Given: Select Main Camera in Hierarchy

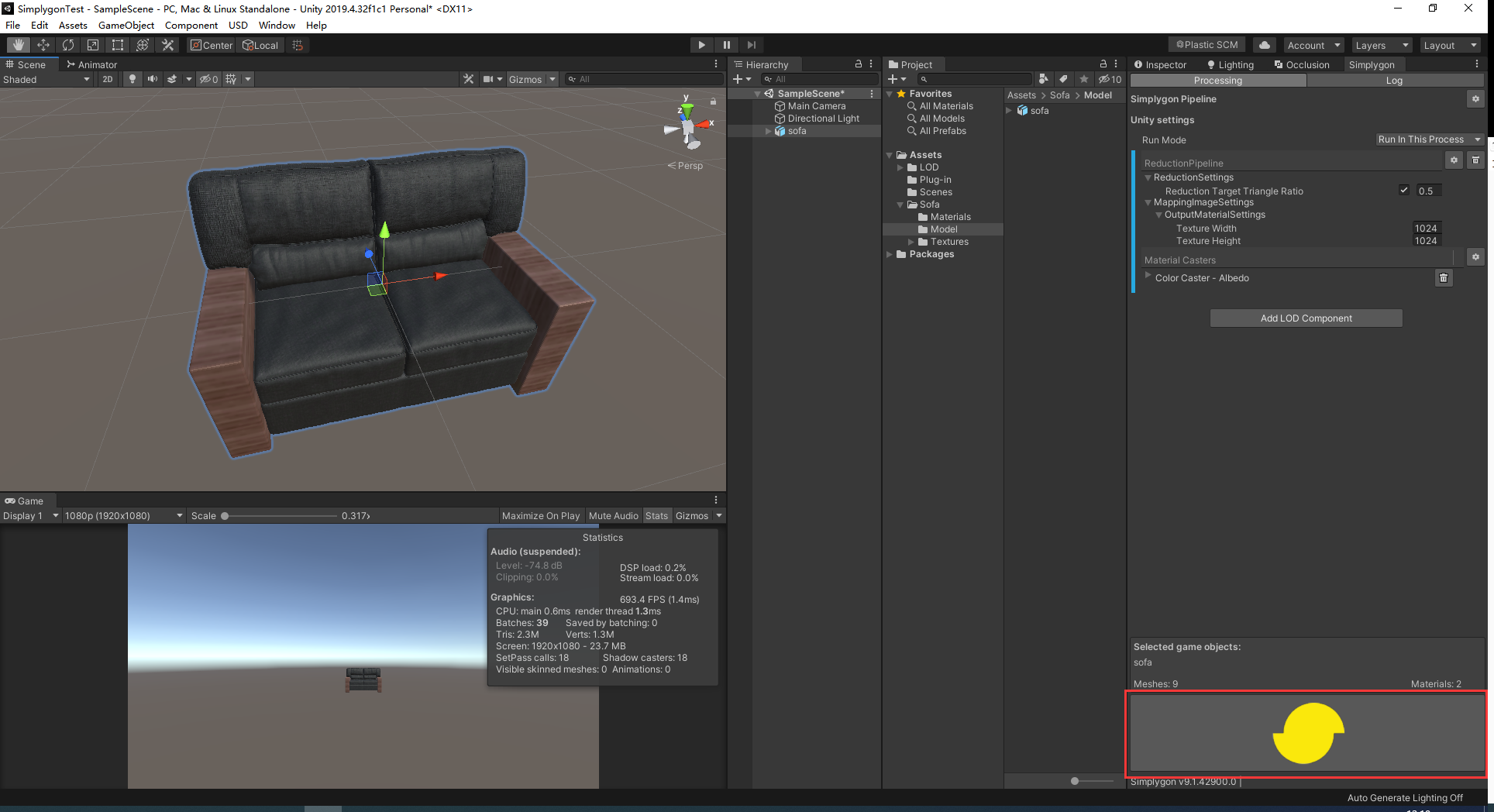Looking at the screenshot, I should pos(817,106).
